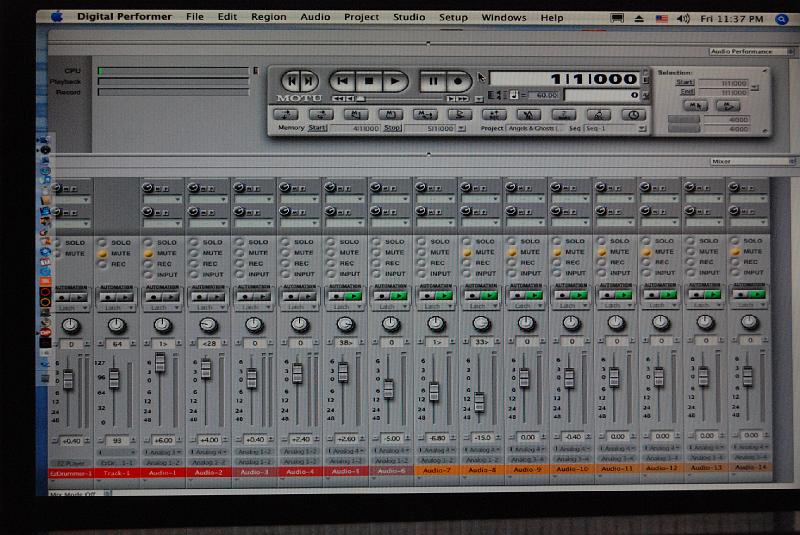Open the Studio menu
This screenshot has height=535, width=800.
pyautogui.click(x=409, y=17)
